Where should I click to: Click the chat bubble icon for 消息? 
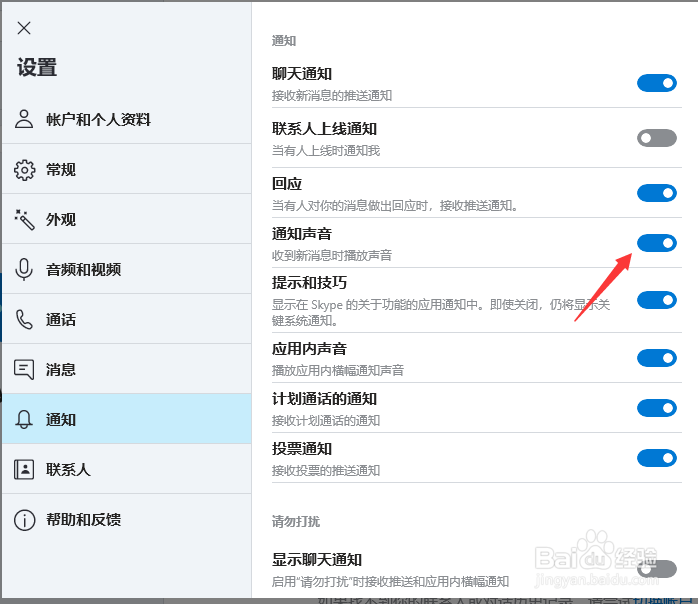(x=25, y=370)
